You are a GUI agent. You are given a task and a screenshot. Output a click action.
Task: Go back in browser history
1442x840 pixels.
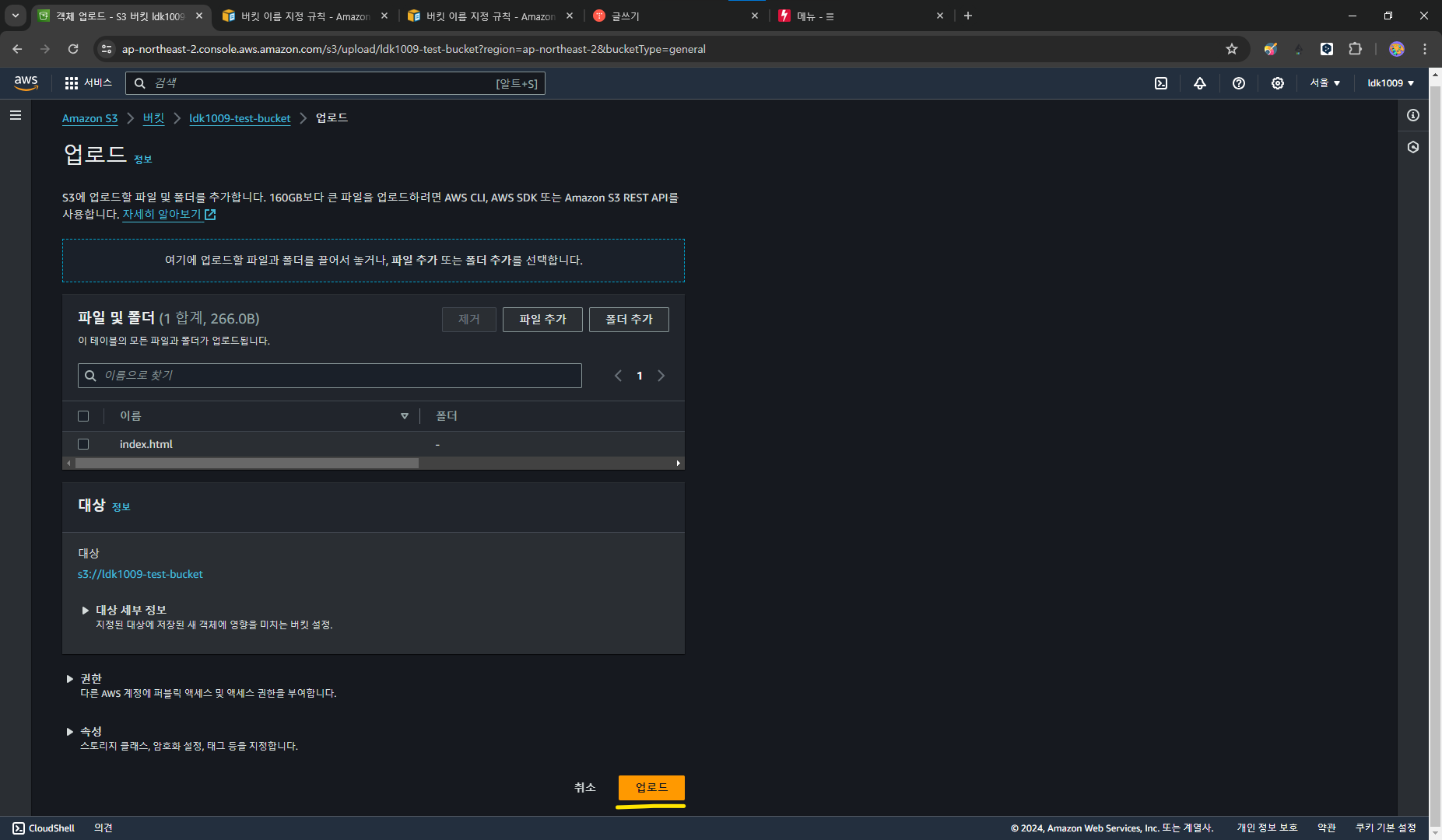pos(17,49)
